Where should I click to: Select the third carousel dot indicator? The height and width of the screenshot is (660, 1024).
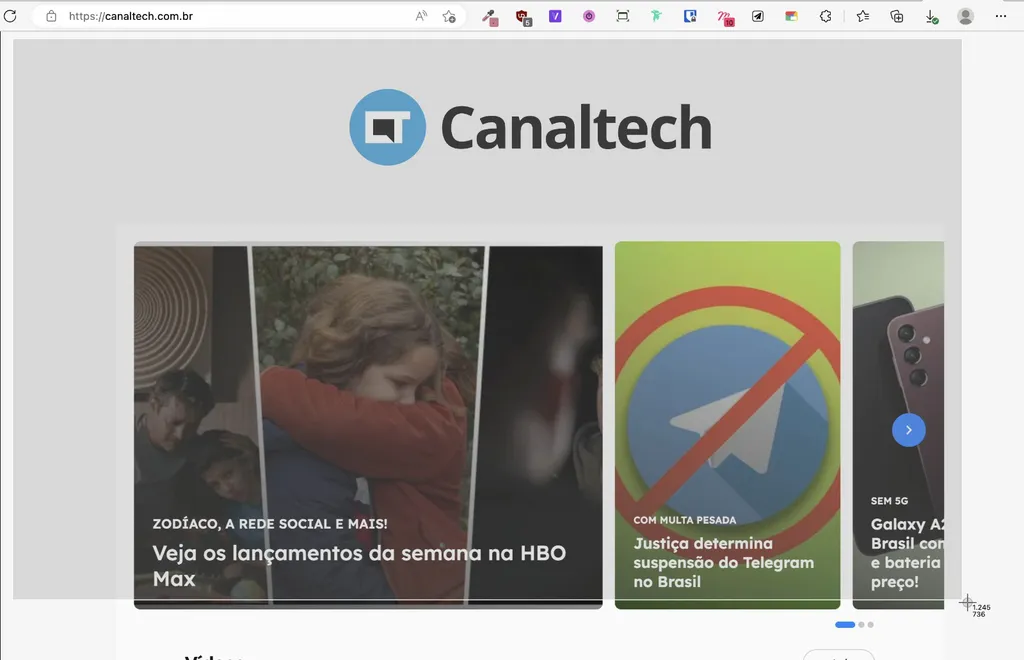pyautogui.click(x=871, y=625)
